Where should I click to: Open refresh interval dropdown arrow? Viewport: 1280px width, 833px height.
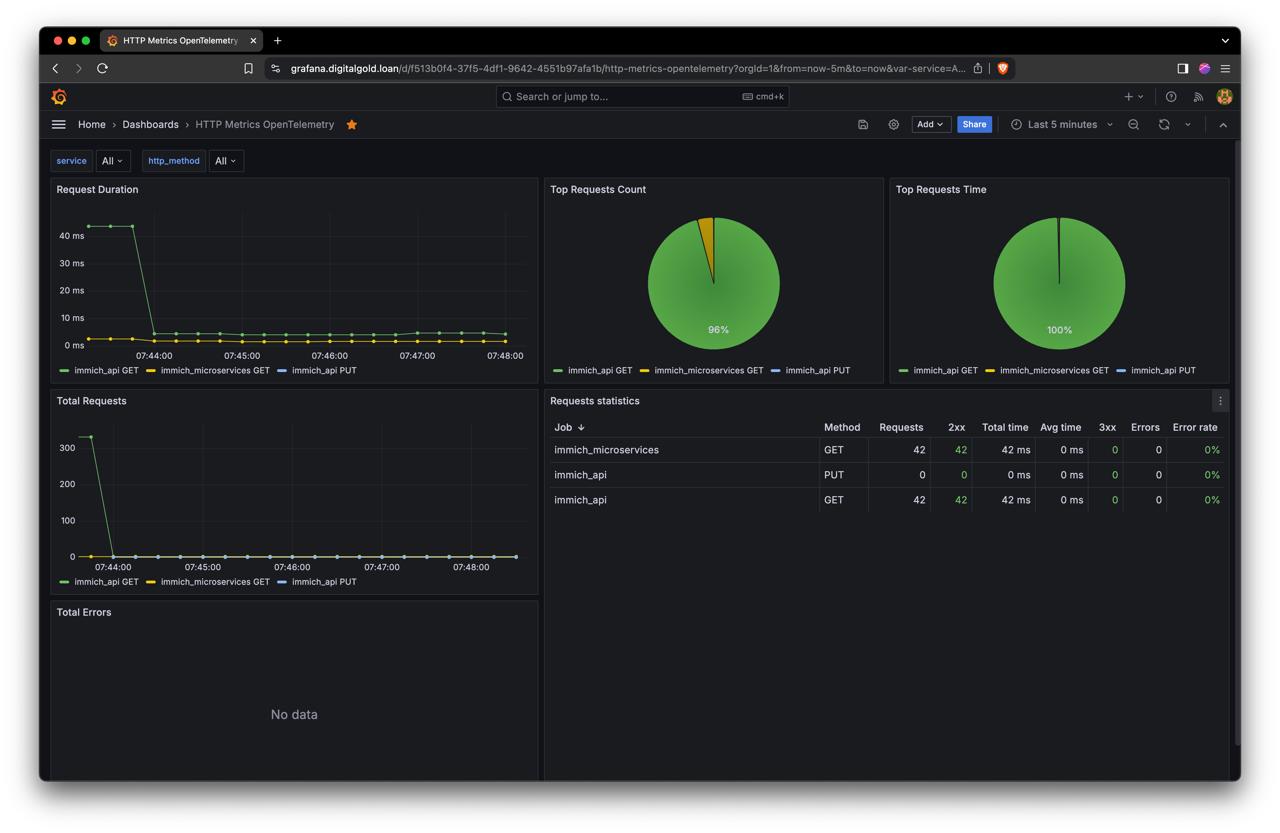tap(1188, 125)
